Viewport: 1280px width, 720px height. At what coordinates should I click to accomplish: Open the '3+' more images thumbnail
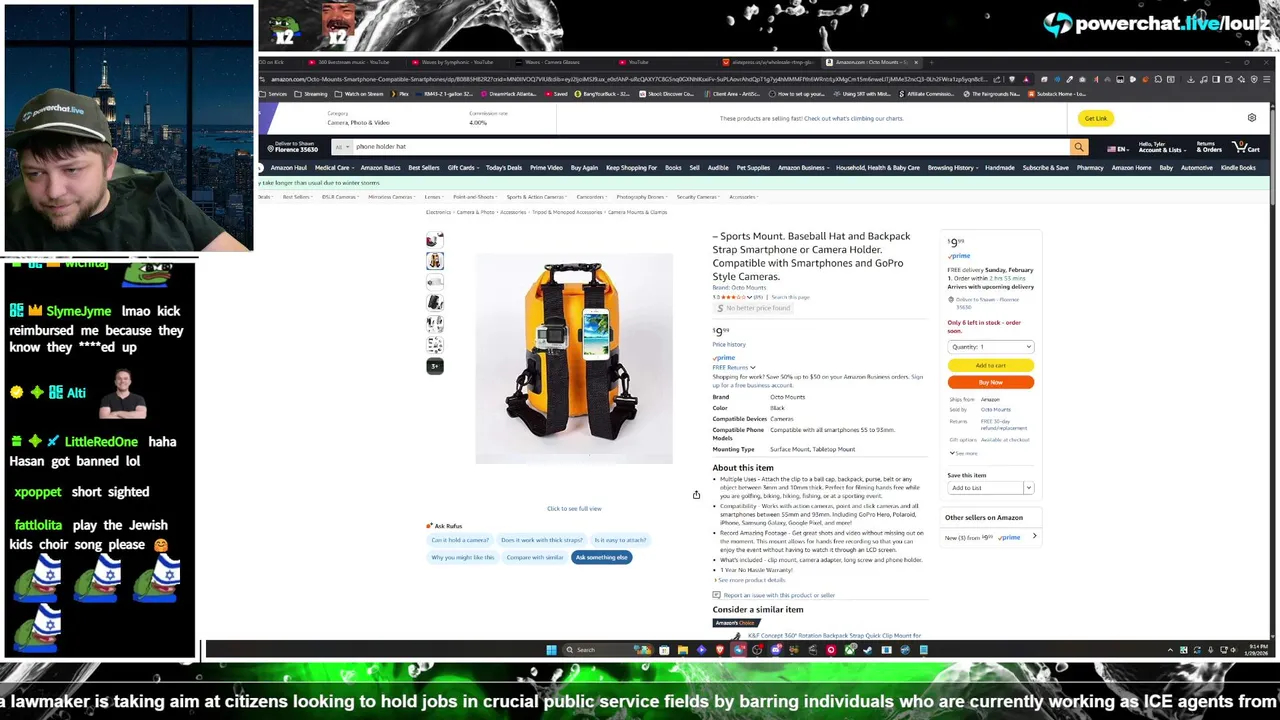(x=434, y=366)
